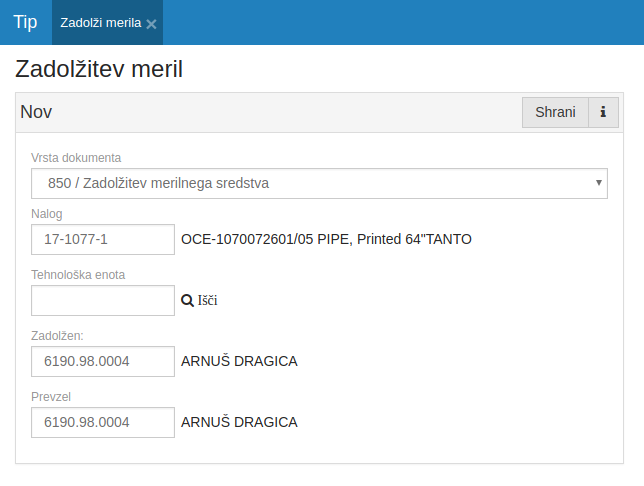The height and width of the screenshot is (486, 644).
Task: Click the magnifier icon next to Išči
Action: pos(187,300)
